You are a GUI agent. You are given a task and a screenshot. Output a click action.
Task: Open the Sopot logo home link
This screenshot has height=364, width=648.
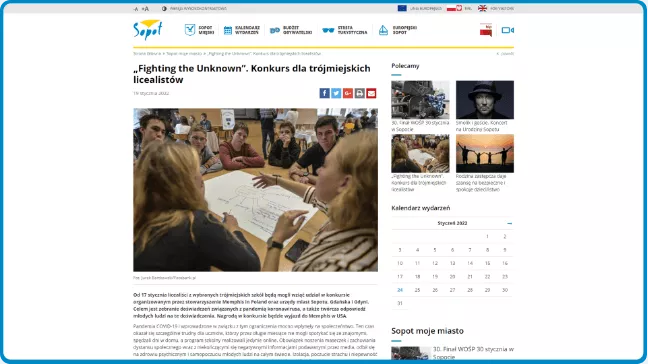148,30
